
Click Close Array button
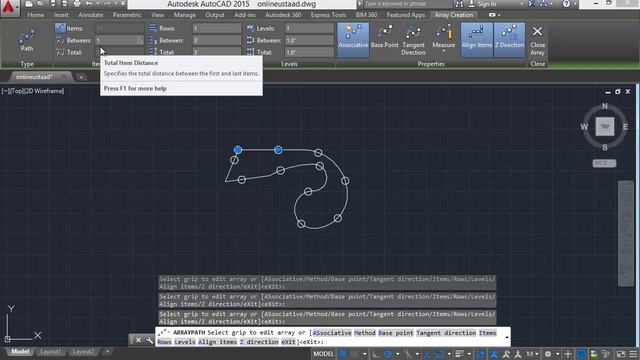click(x=537, y=40)
